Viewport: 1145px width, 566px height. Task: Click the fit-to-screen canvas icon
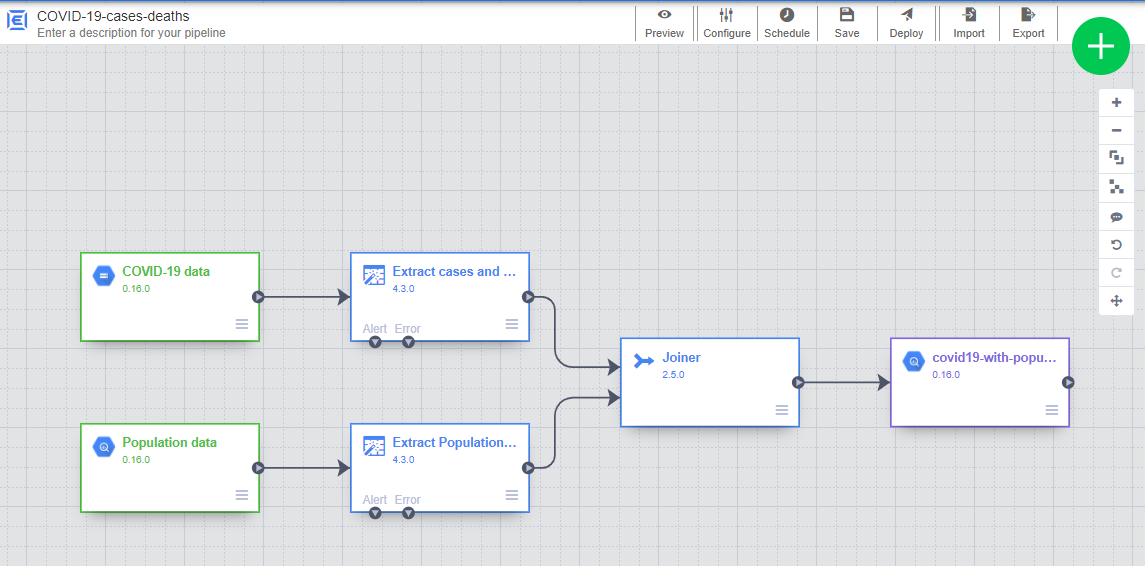[x=1116, y=158]
